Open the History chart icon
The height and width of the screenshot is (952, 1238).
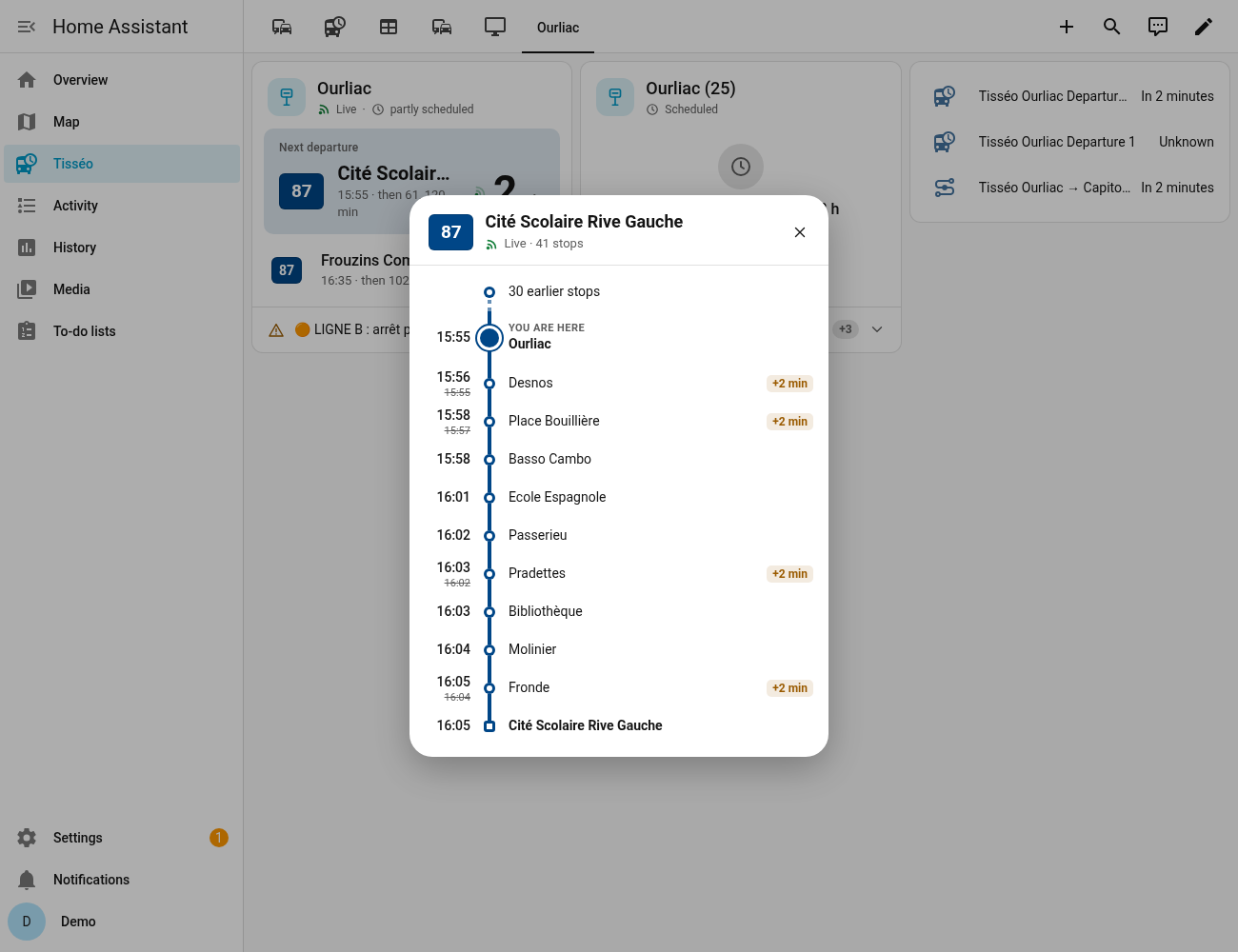point(27,248)
